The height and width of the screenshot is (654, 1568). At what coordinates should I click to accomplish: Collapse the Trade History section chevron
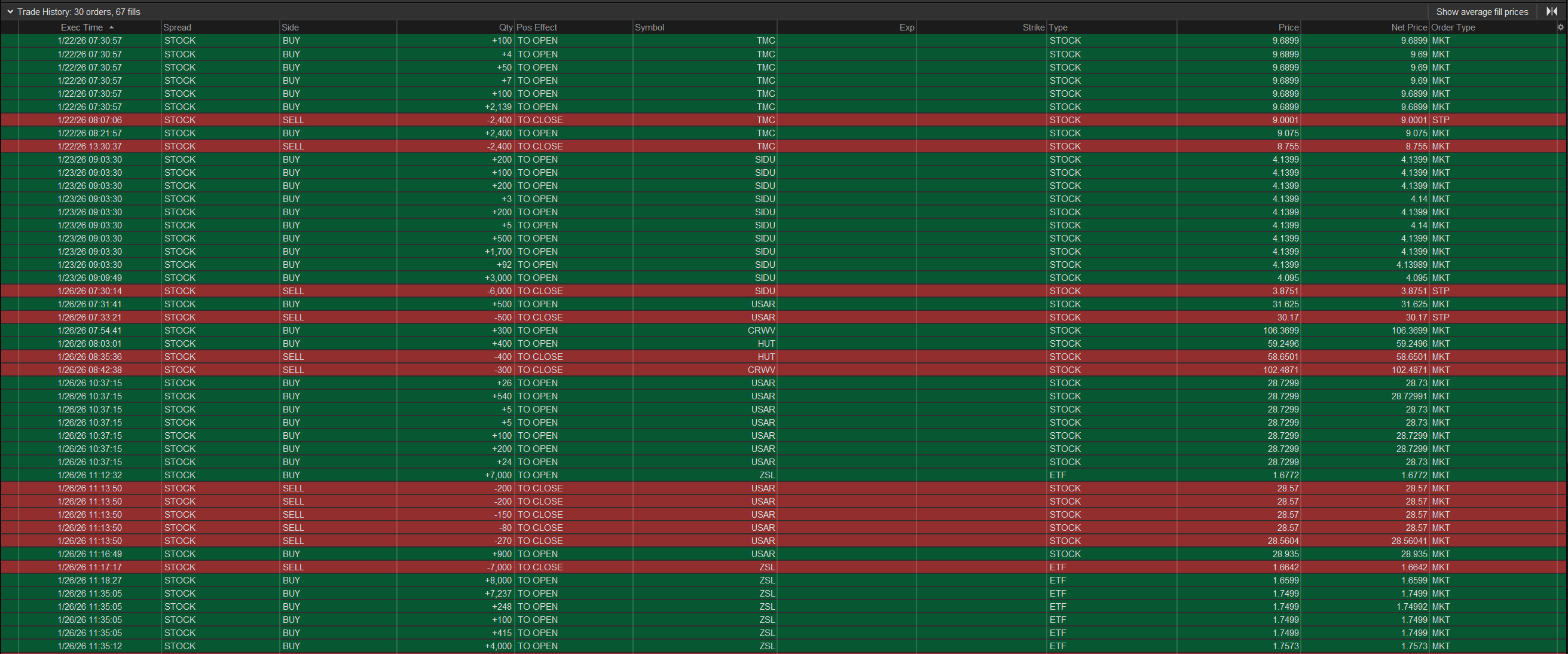(10, 11)
